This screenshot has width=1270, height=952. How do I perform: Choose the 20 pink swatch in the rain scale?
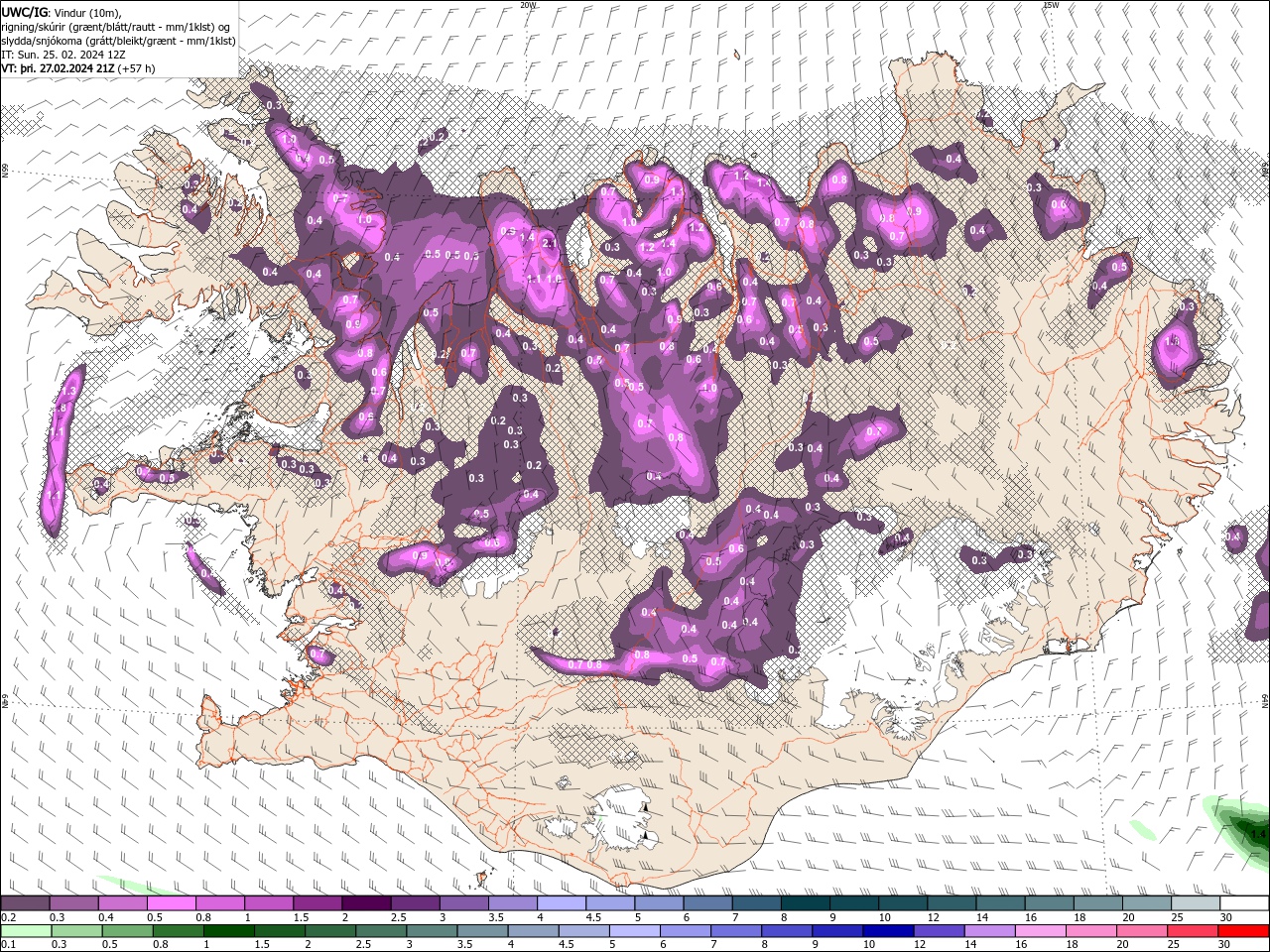point(1143,930)
